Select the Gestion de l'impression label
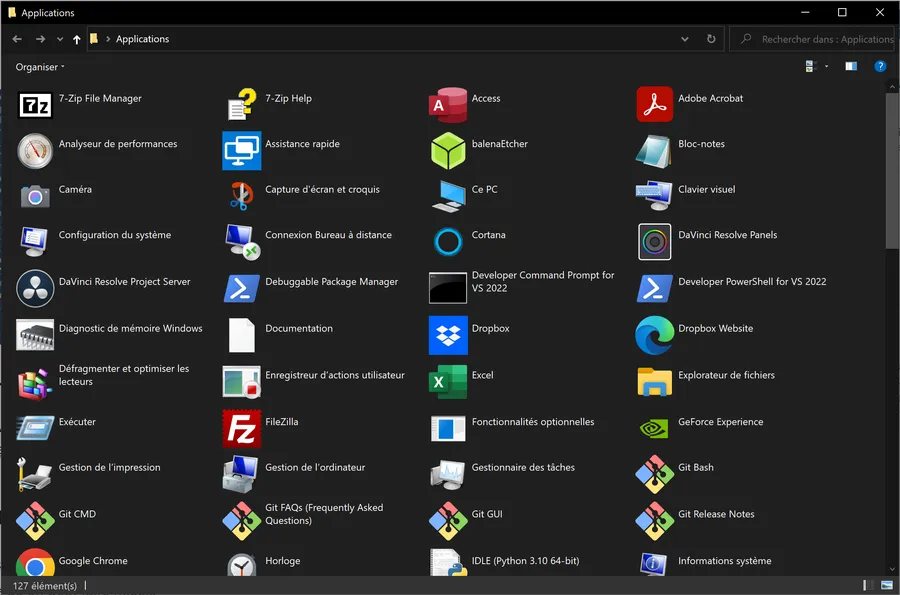Screen dimensions: 900x595 (109, 467)
